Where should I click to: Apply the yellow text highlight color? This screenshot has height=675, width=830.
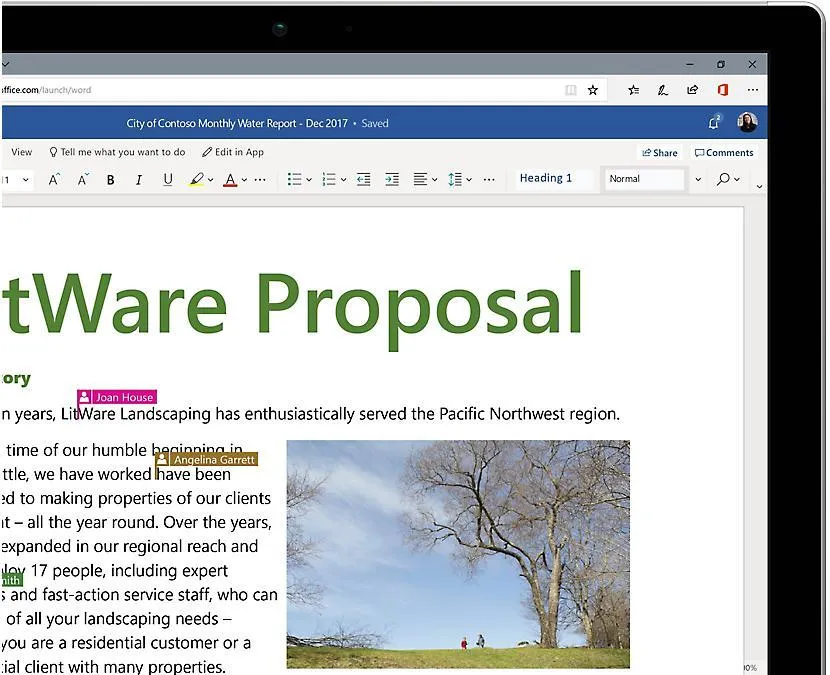(196, 179)
